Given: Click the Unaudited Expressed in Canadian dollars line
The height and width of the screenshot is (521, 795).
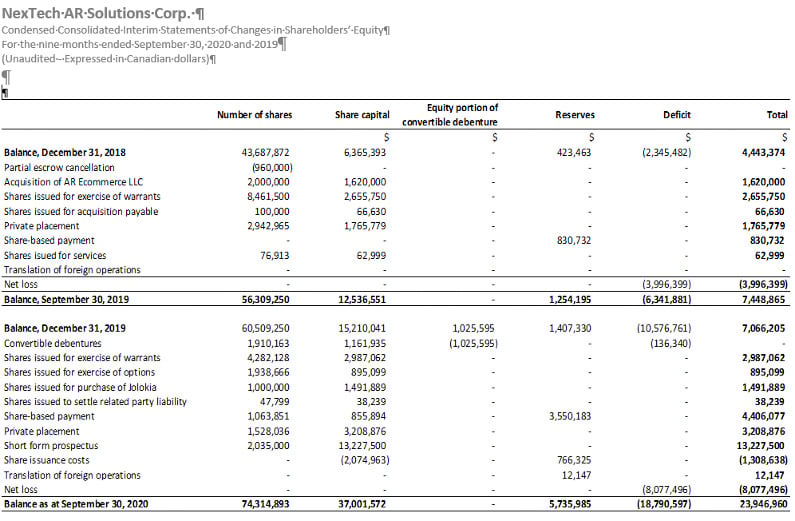Looking at the screenshot, I should [x=109, y=58].
